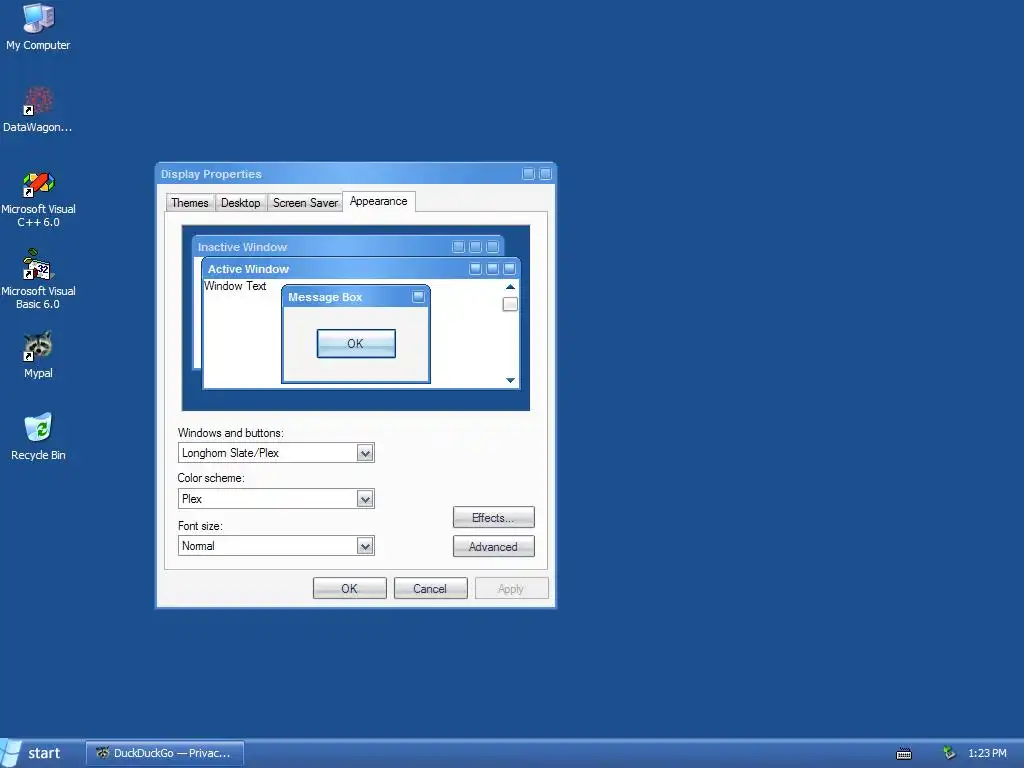Click the keyboard icon in system tray
Screen dimensions: 1024x768
point(904,754)
